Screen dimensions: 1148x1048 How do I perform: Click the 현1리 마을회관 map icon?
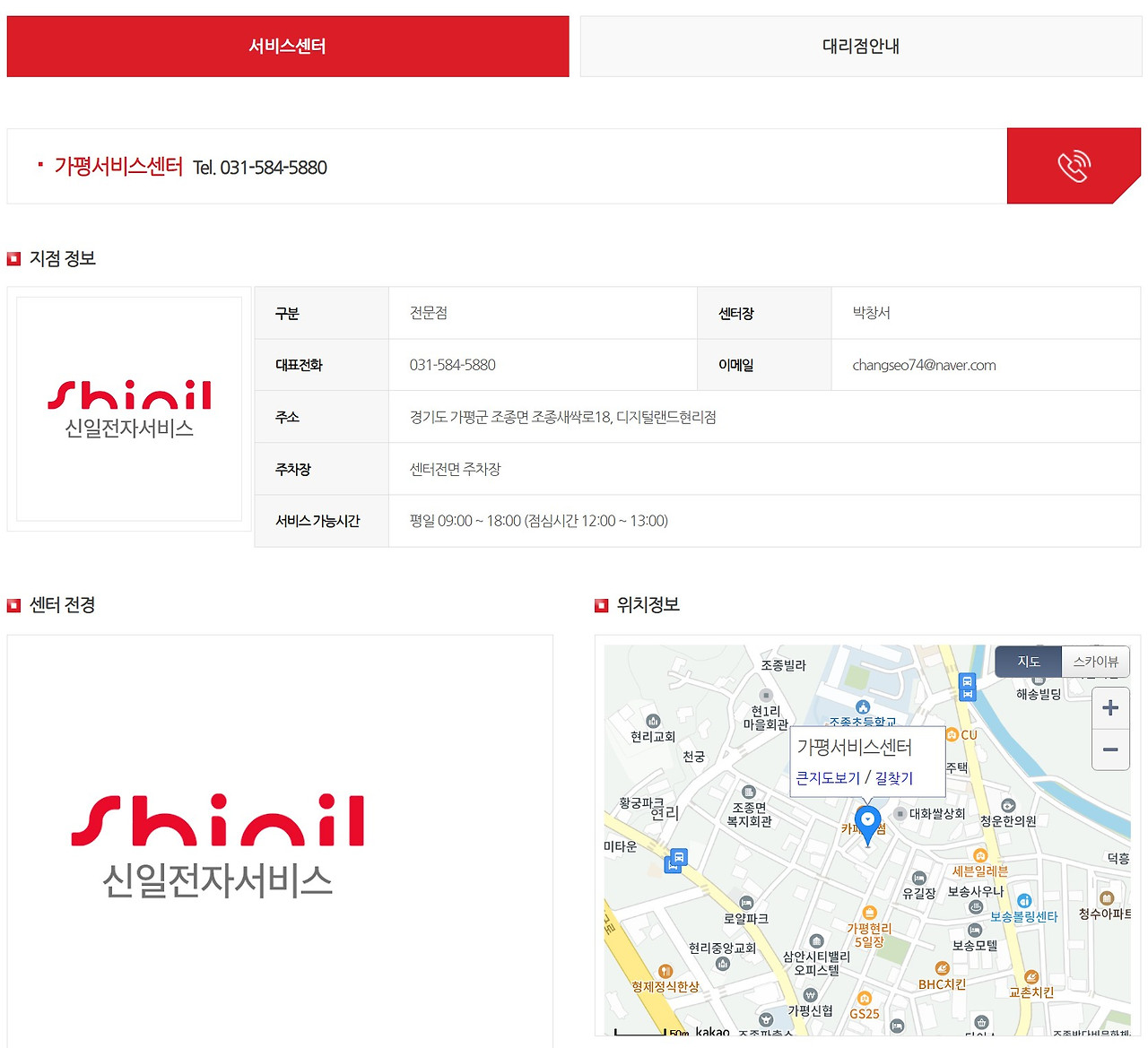pos(766,695)
